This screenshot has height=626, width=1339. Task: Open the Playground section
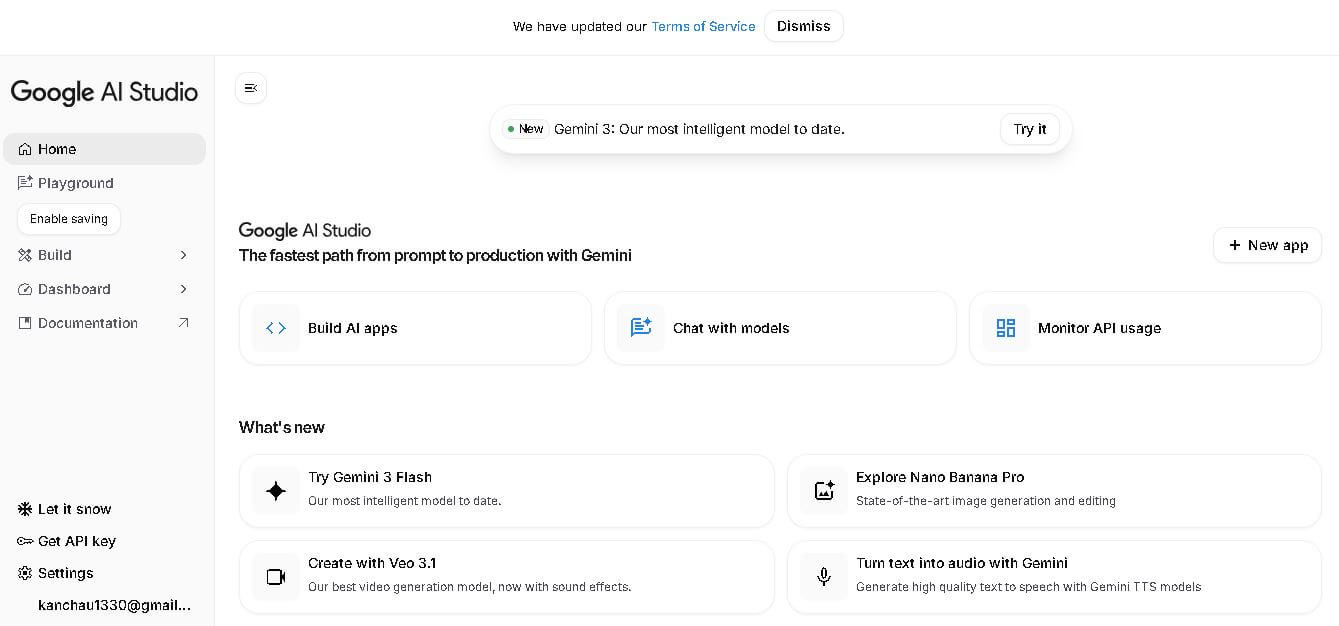[x=76, y=183]
